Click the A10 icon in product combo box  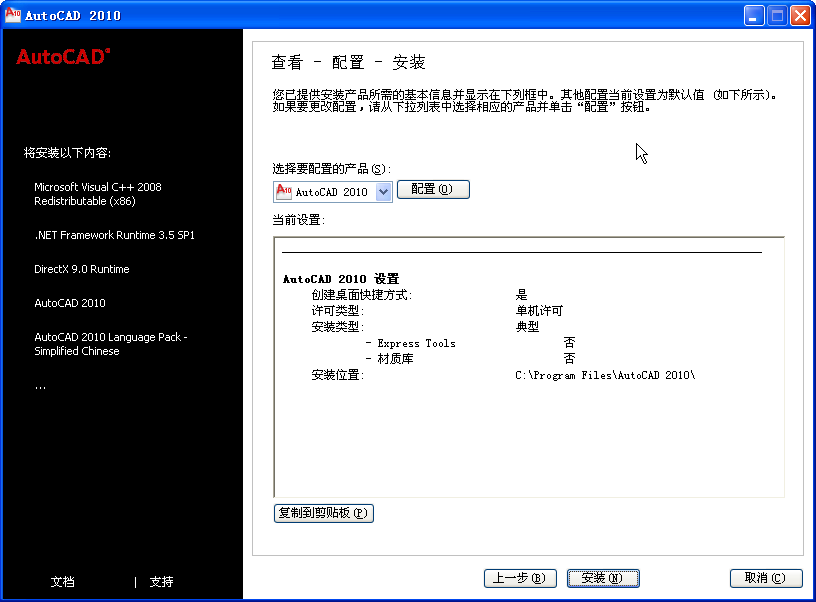pos(284,191)
